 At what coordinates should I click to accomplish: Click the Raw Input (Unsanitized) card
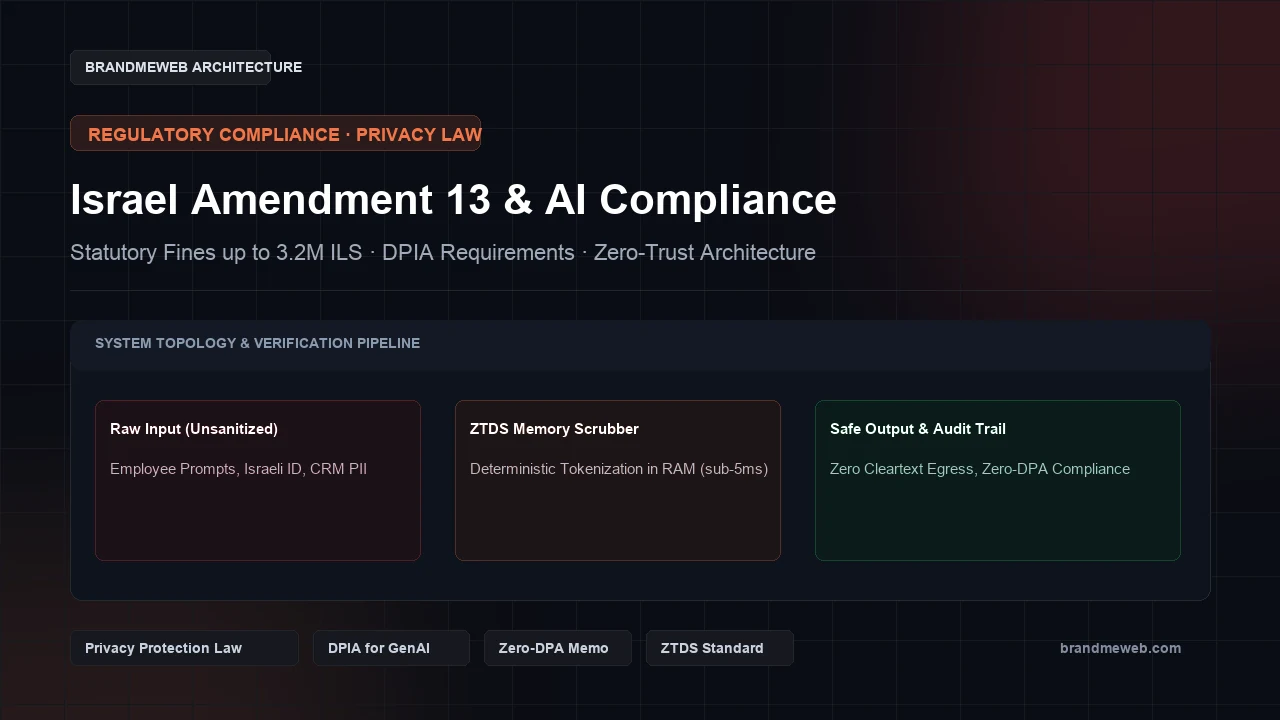pos(258,480)
